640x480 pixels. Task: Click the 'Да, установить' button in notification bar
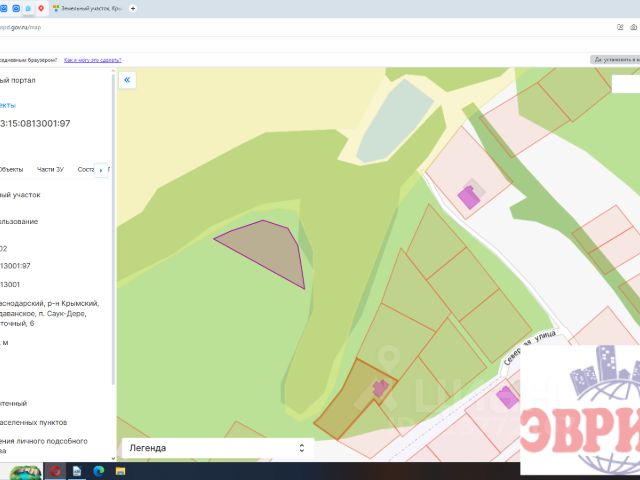coord(615,60)
